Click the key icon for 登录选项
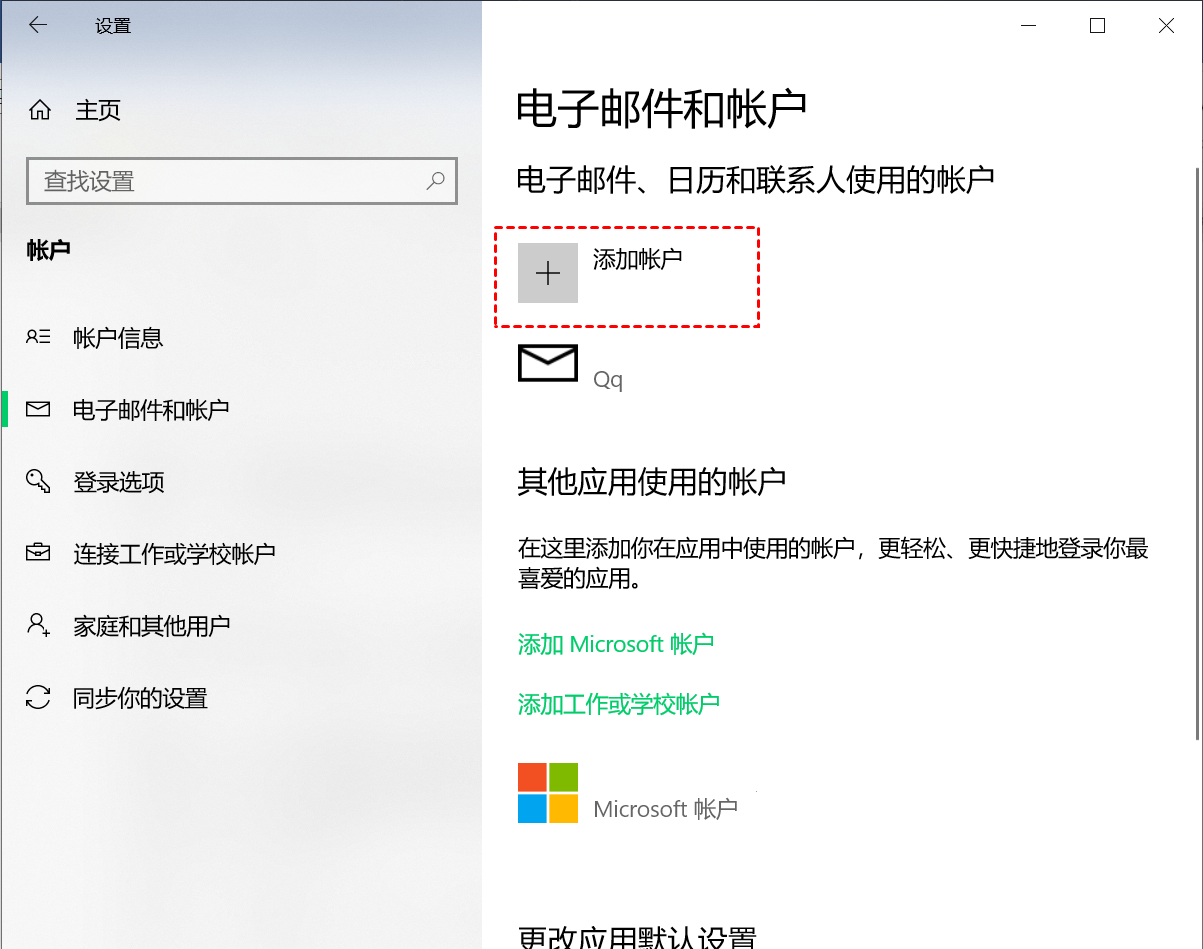This screenshot has height=949, width=1203. pyautogui.click(x=38, y=482)
